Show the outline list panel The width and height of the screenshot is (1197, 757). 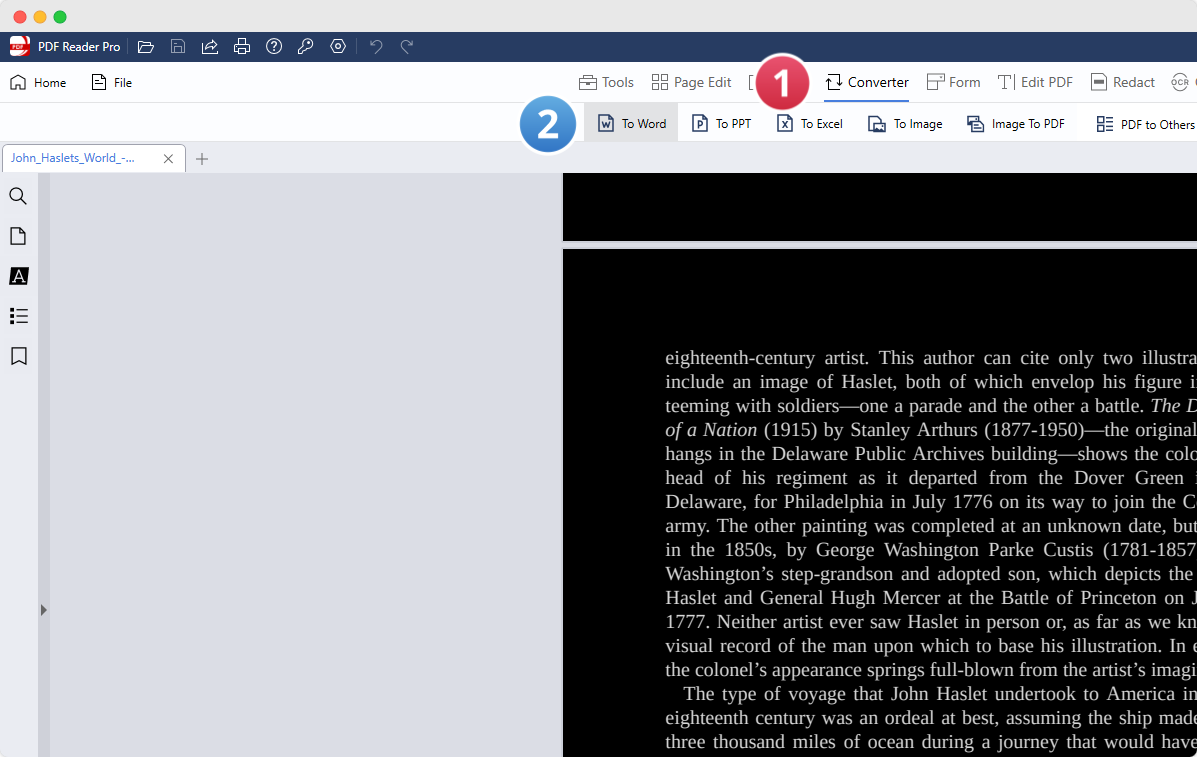18,316
